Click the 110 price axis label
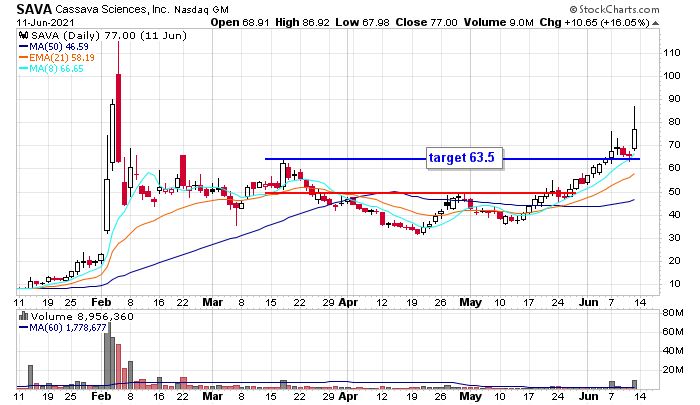This screenshot has width=700, height=405. [x=671, y=53]
